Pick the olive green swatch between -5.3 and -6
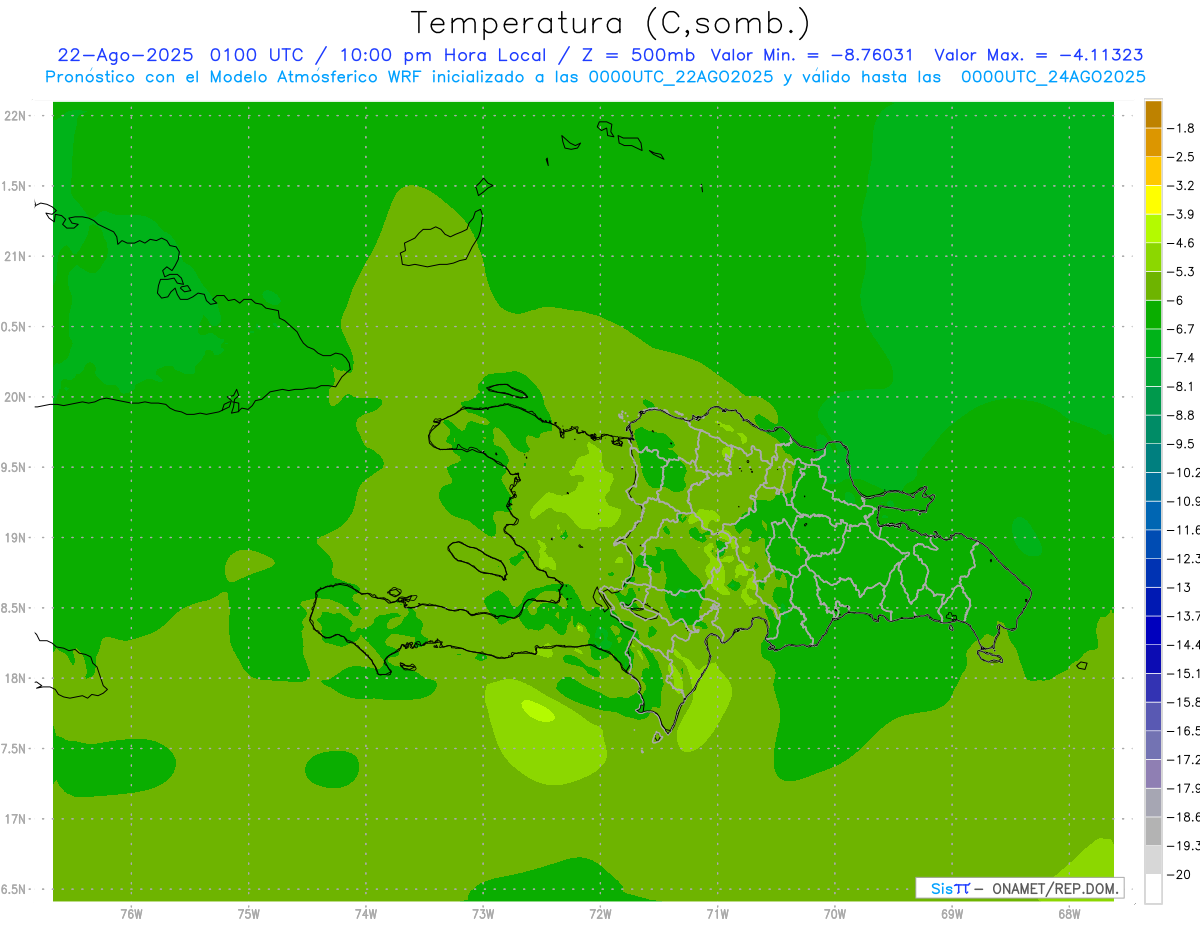 1153,286
